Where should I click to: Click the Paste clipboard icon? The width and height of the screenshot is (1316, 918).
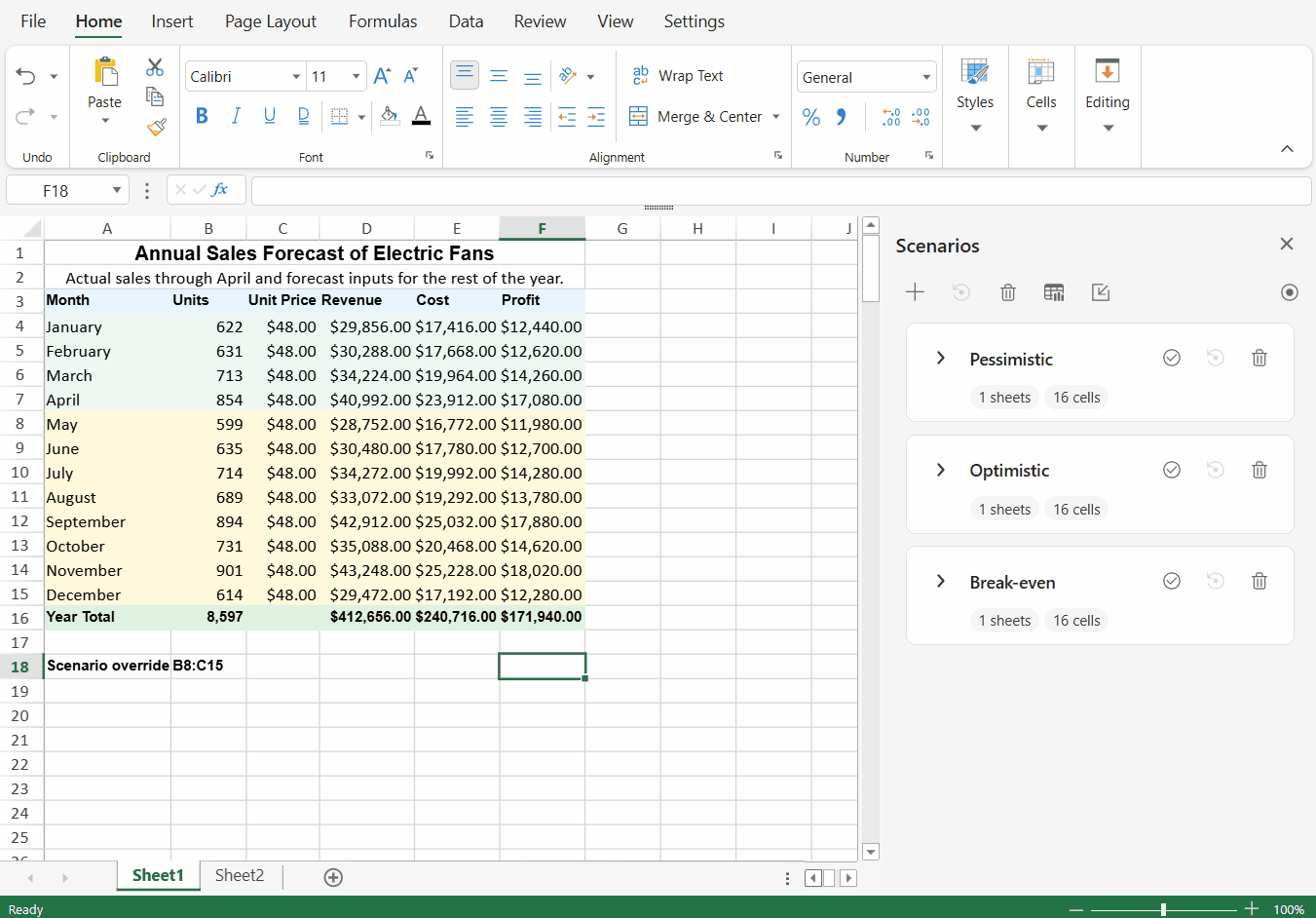pos(105,71)
